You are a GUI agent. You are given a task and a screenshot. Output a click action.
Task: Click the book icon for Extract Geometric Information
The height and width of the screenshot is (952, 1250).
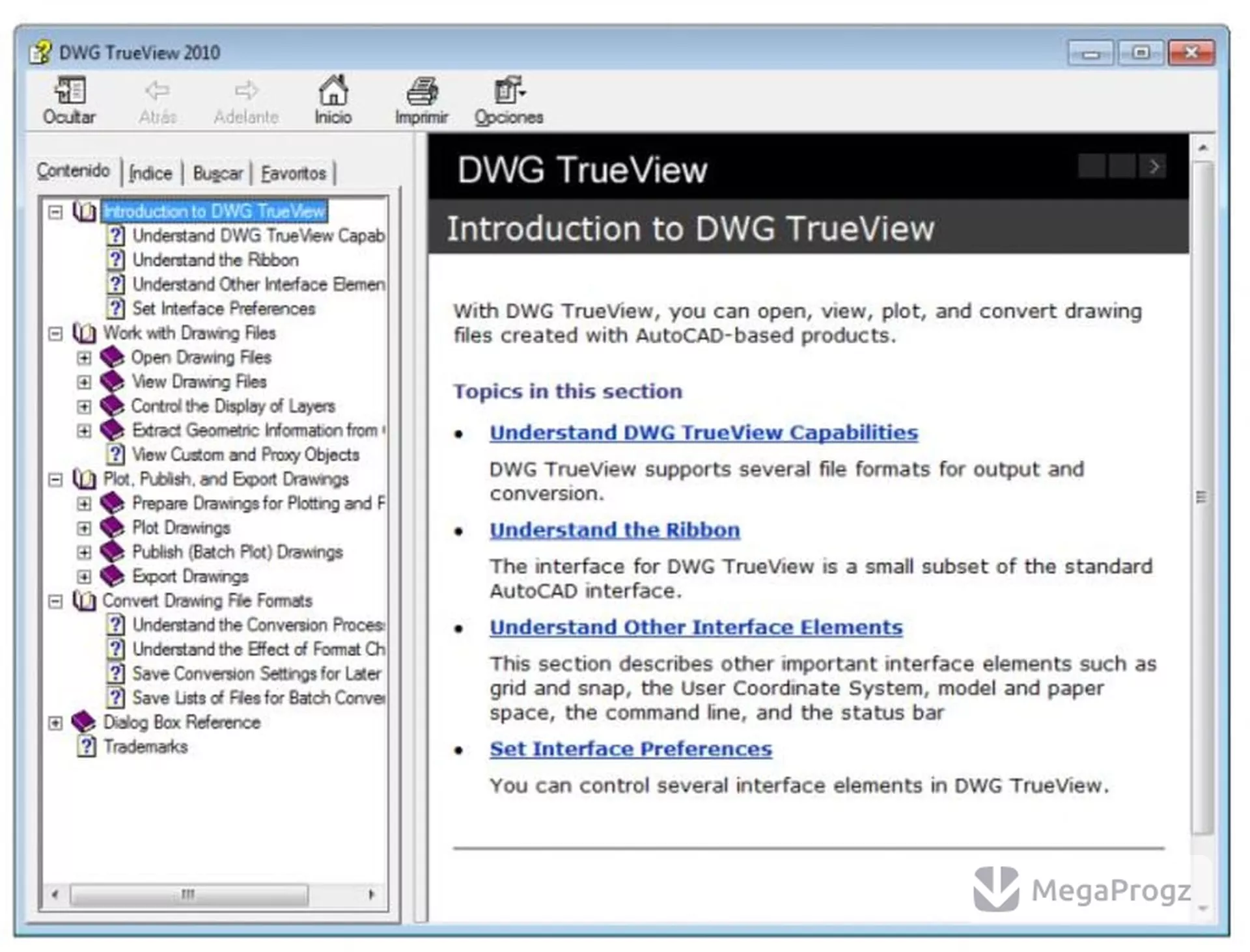pos(112,430)
